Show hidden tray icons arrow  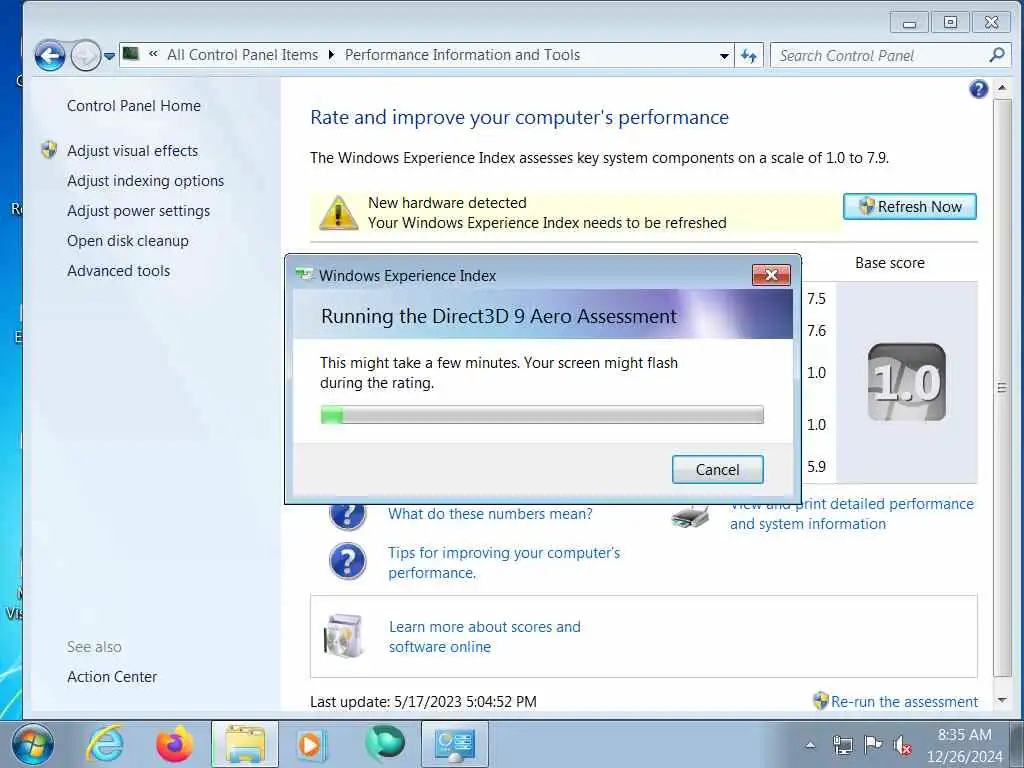[810, 744]
